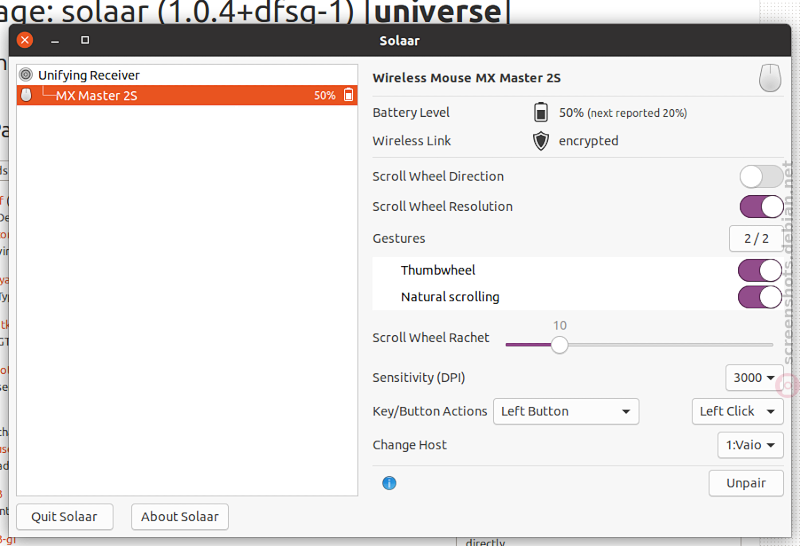Click the Quit Solaar button
This screenshot has height=546, width=800.
65,517
